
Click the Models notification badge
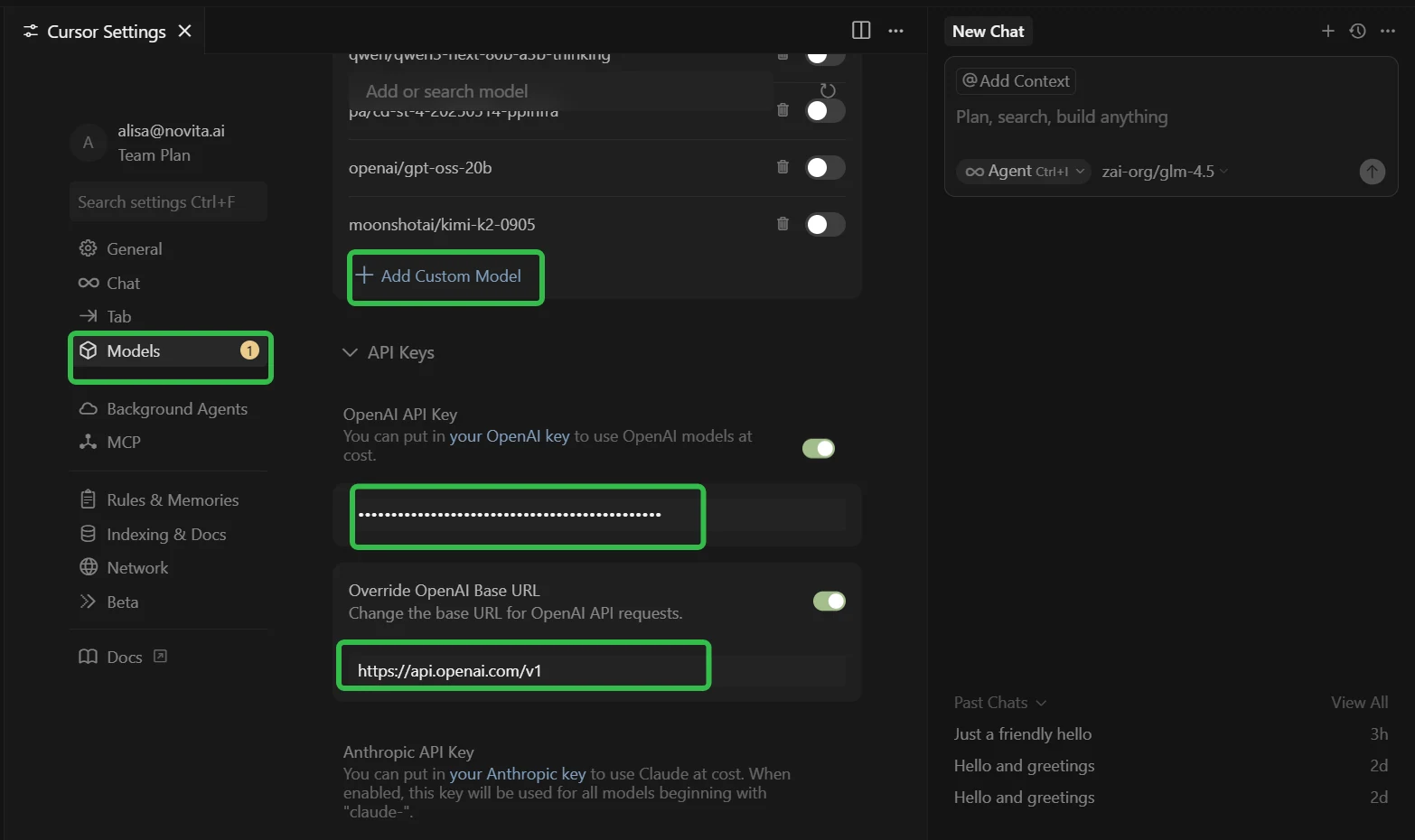tap(249, 350)
